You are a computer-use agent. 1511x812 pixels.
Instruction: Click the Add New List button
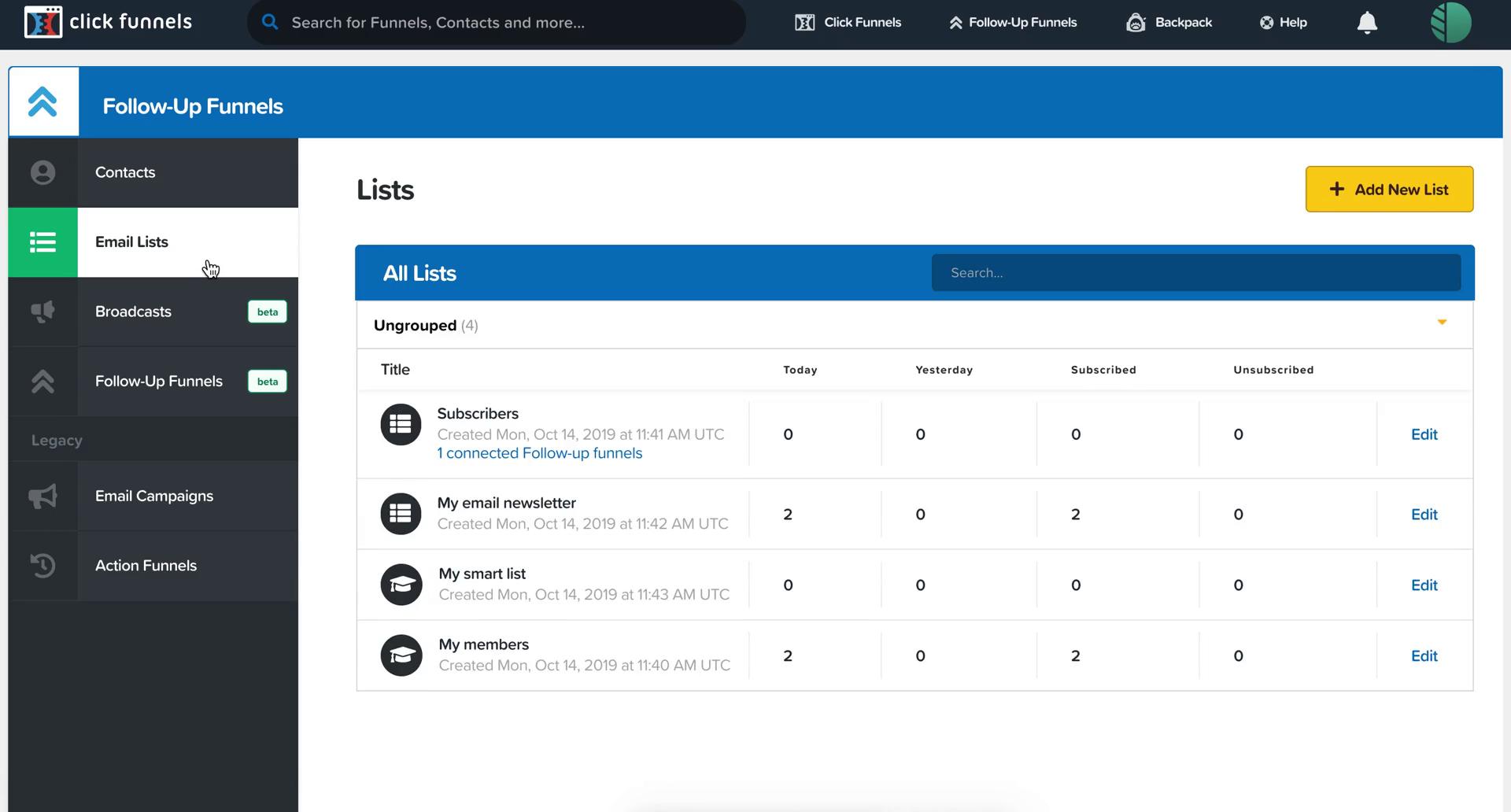(1389, 189)
